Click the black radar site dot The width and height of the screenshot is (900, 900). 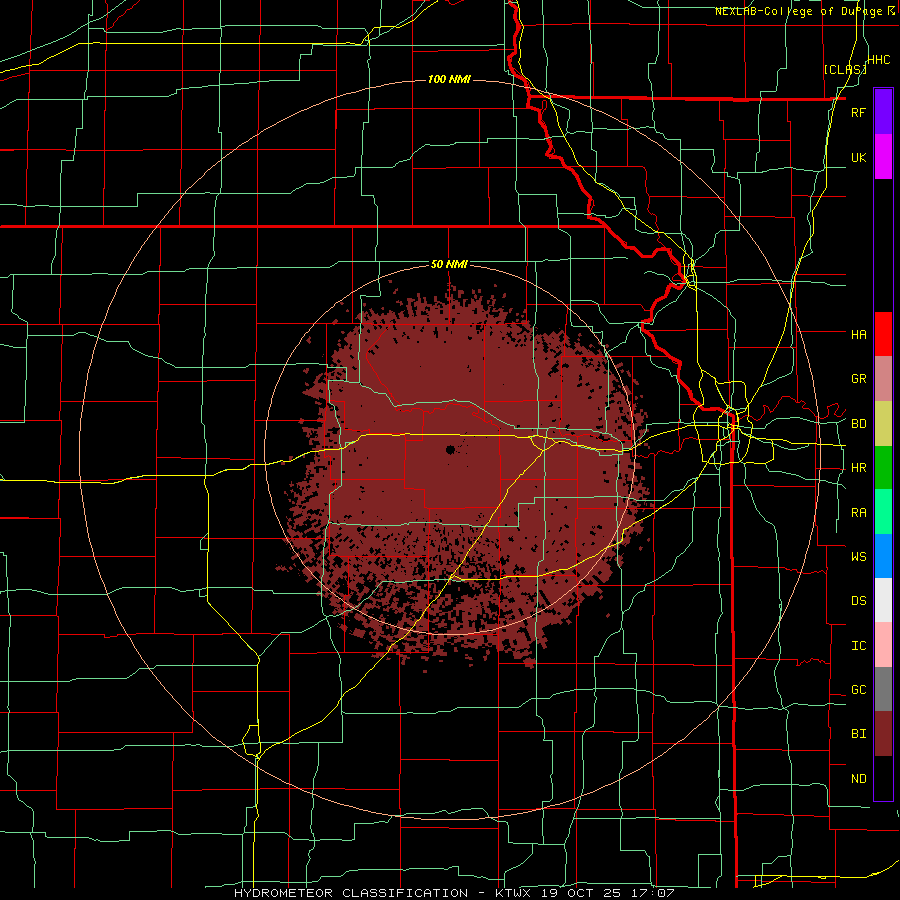tap(451, 449)
